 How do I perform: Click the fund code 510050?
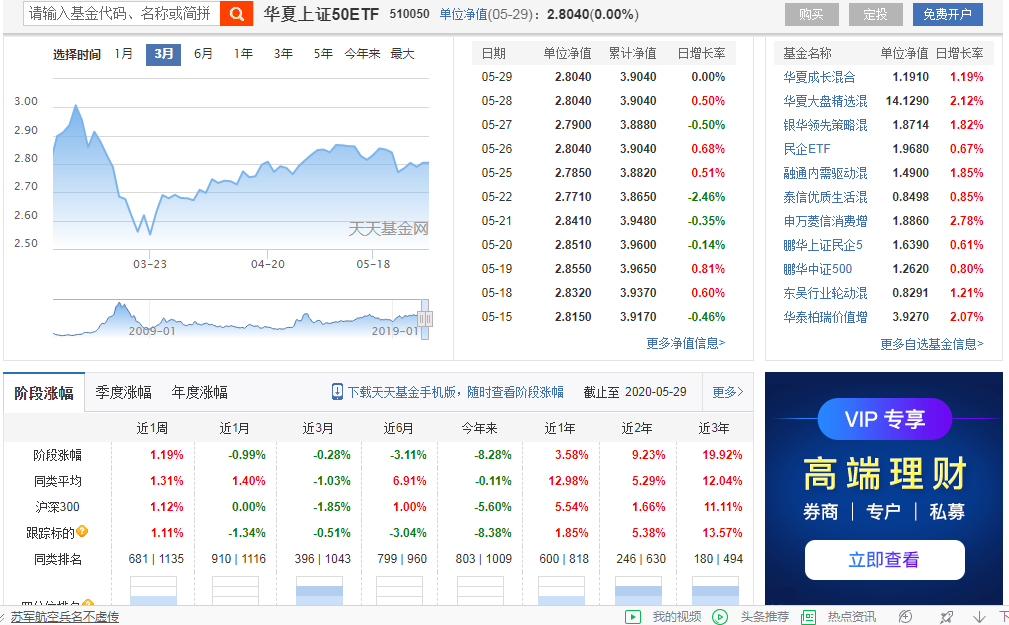[x=409, y=14]
